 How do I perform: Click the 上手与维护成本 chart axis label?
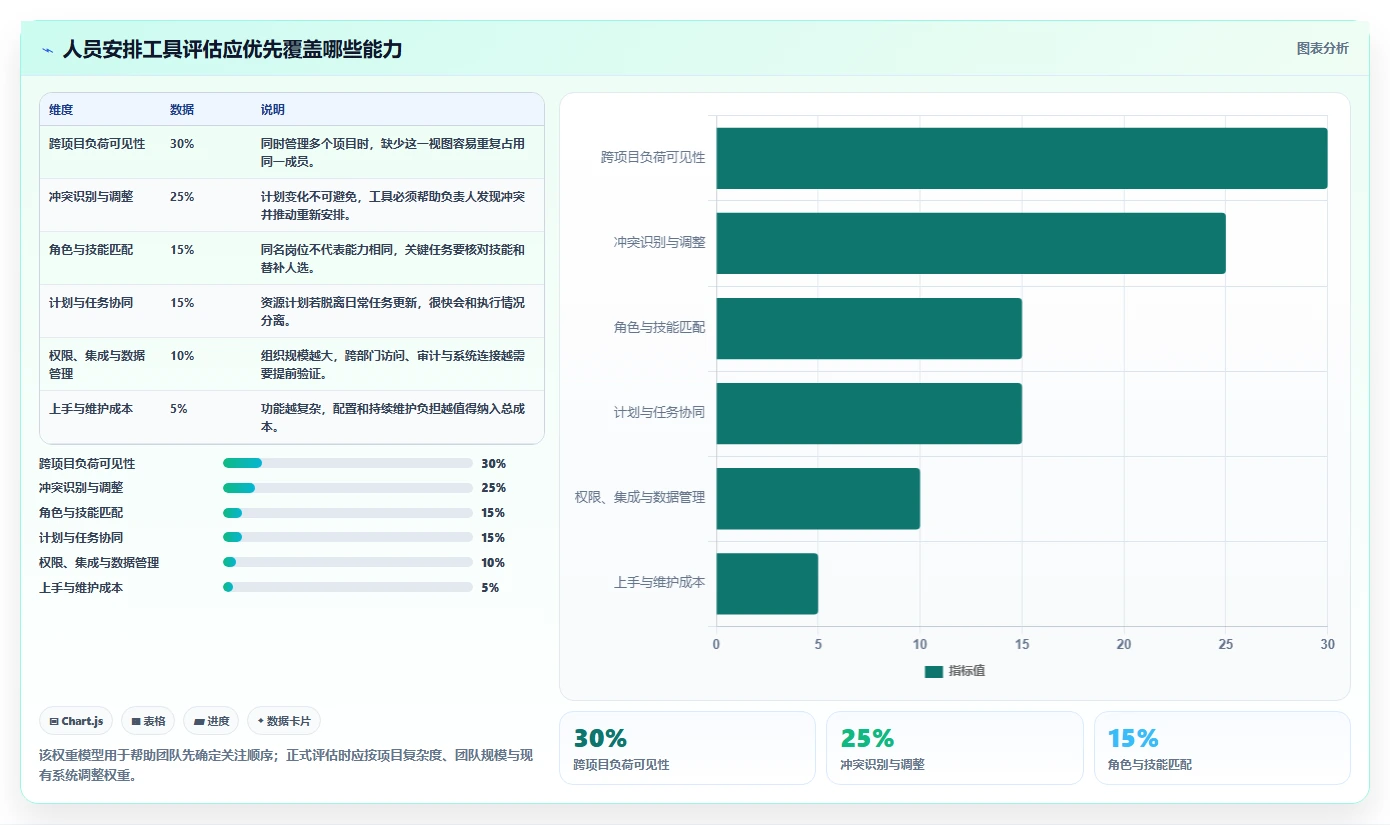click(x=660, y=582)
